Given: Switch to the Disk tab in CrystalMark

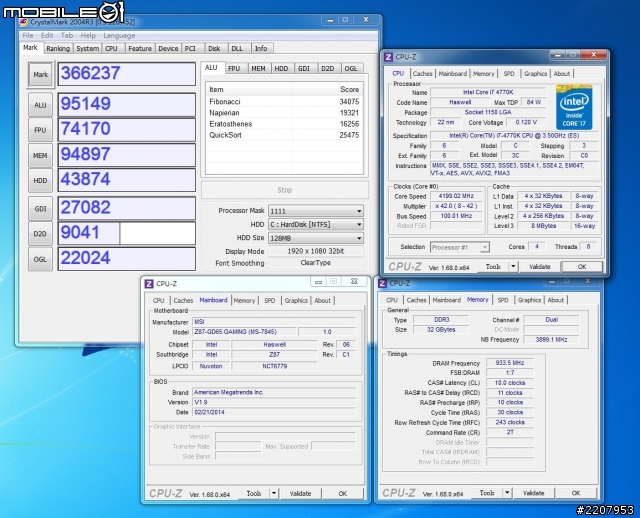Looking at the screenshot, I should point(214,49).
